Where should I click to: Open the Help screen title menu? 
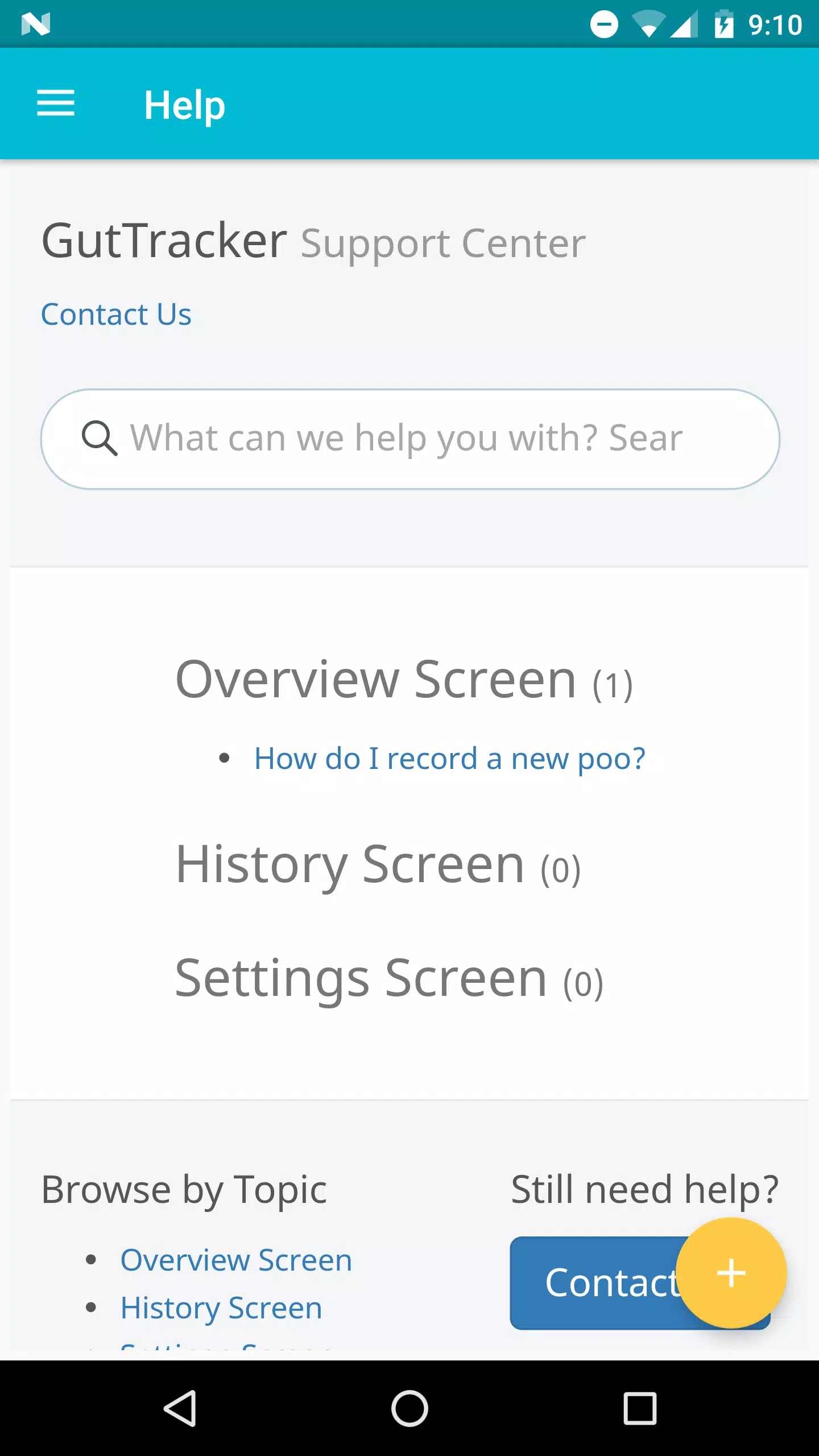click(185, 104)
